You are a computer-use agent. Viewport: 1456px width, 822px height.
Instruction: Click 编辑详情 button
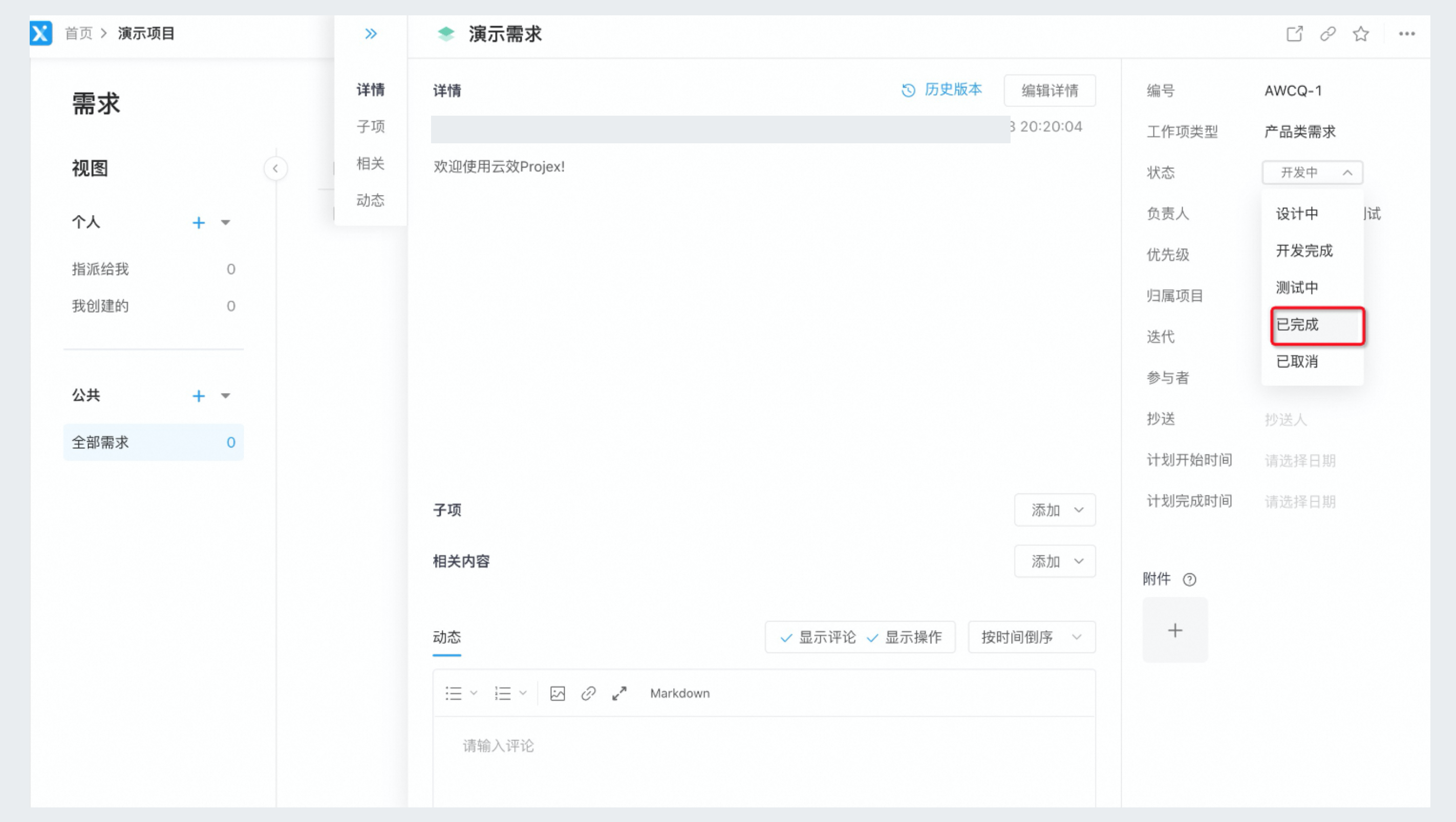1050,91
